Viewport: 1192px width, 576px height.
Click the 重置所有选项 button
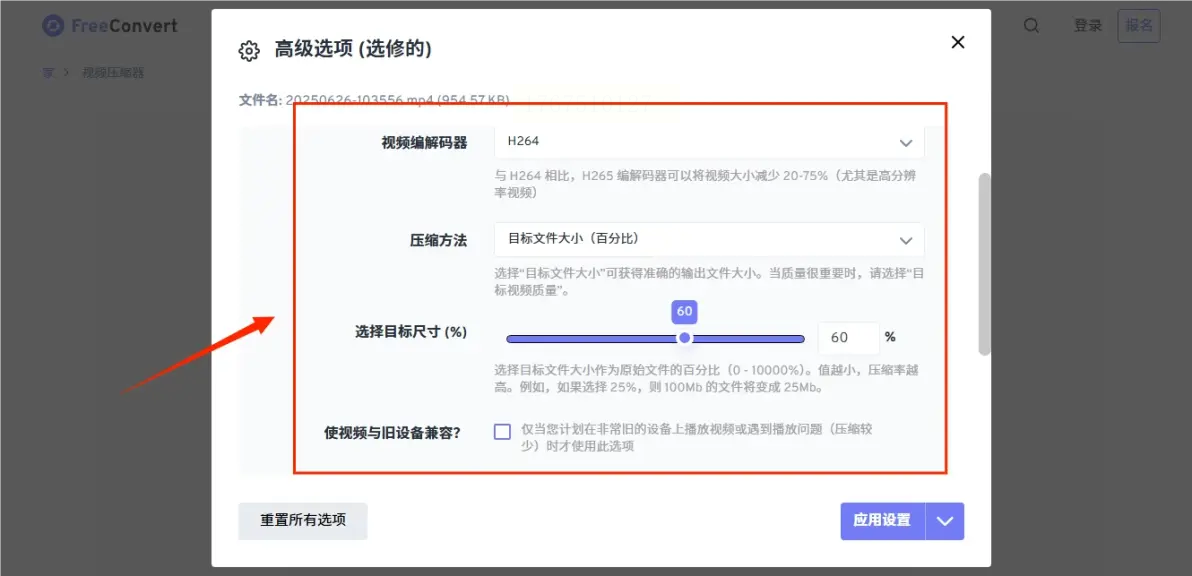tap(303, 521)
